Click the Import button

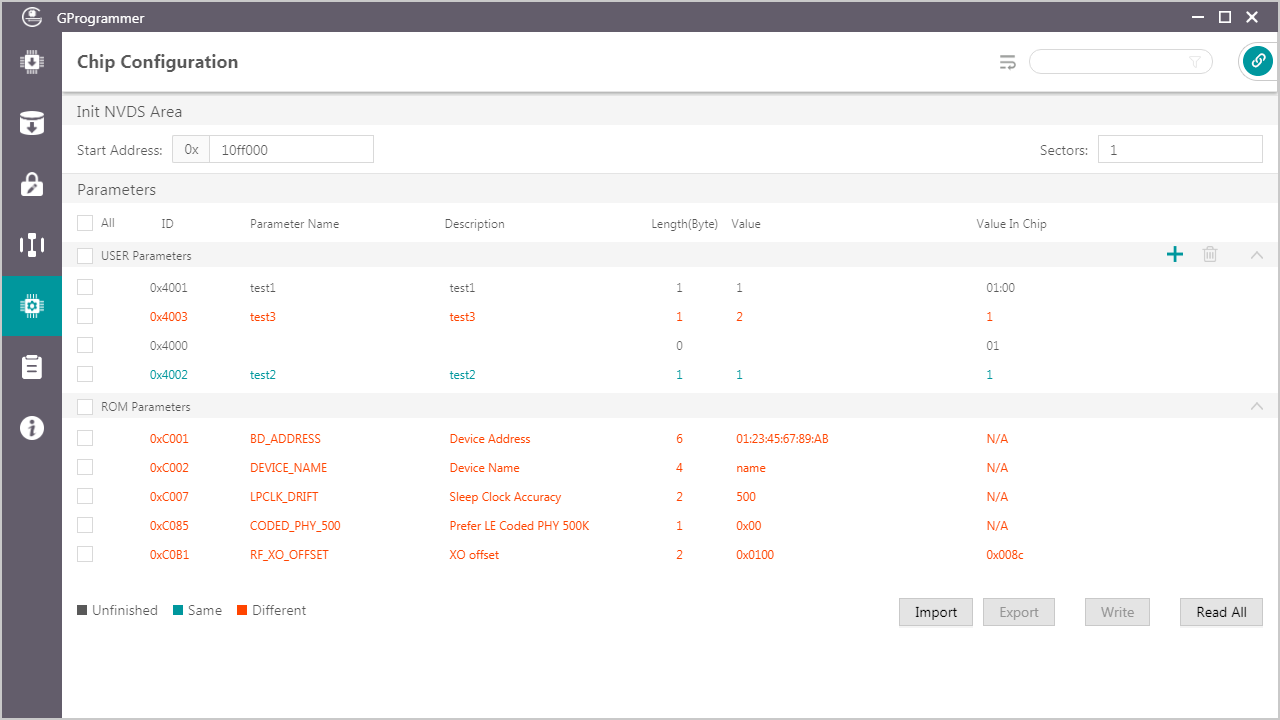[x=935, y=612]
